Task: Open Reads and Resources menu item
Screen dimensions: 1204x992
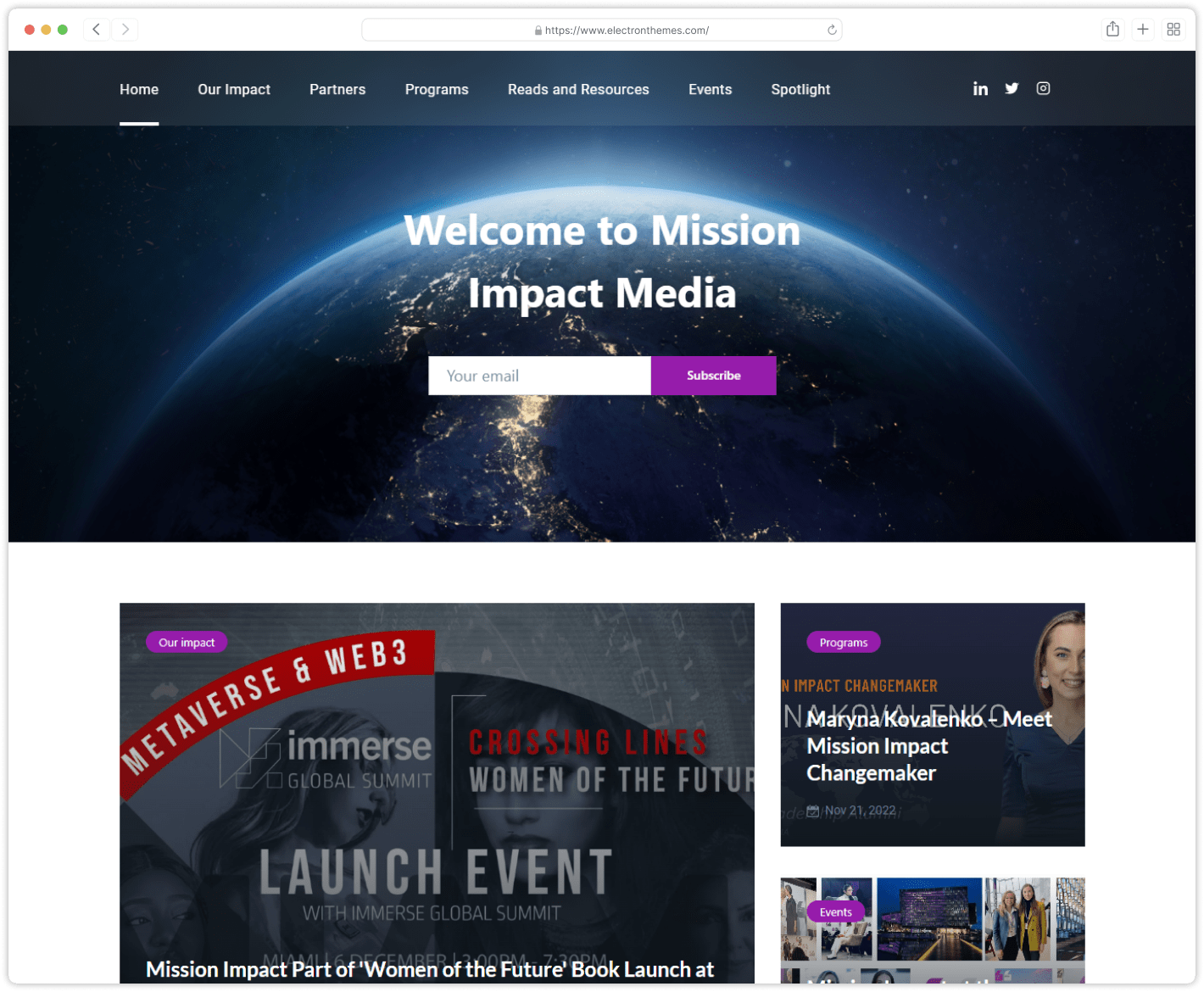Action: tap(578, 89)
